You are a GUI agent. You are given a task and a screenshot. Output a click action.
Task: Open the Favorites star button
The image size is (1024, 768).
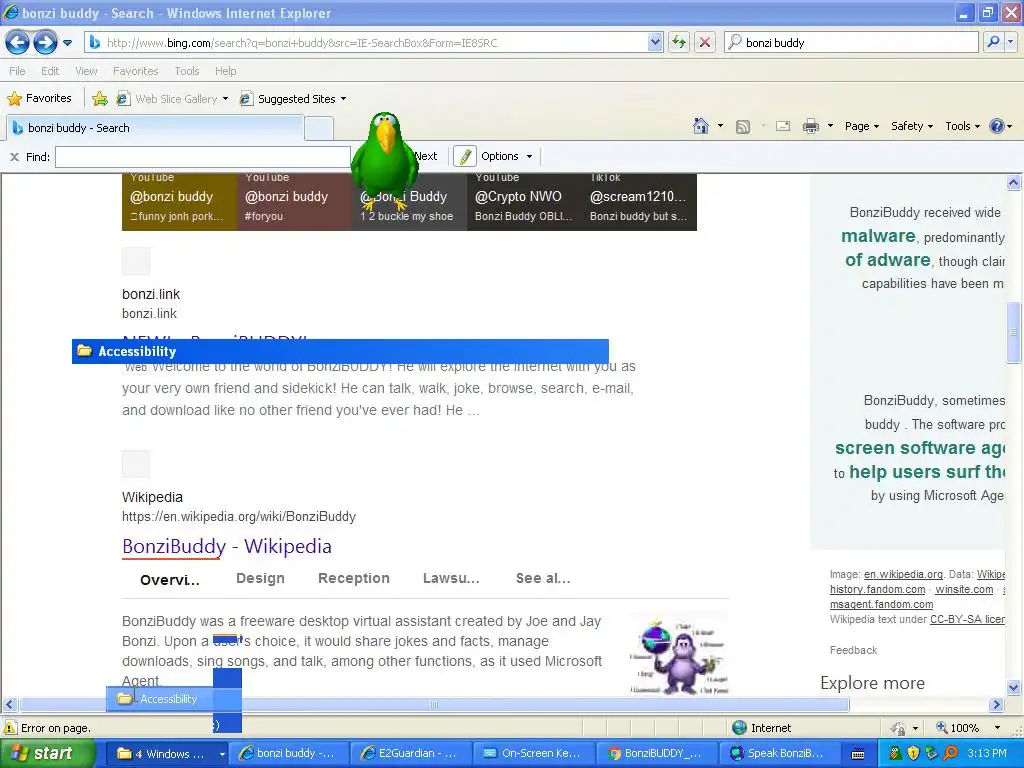(x=39, y=98)
